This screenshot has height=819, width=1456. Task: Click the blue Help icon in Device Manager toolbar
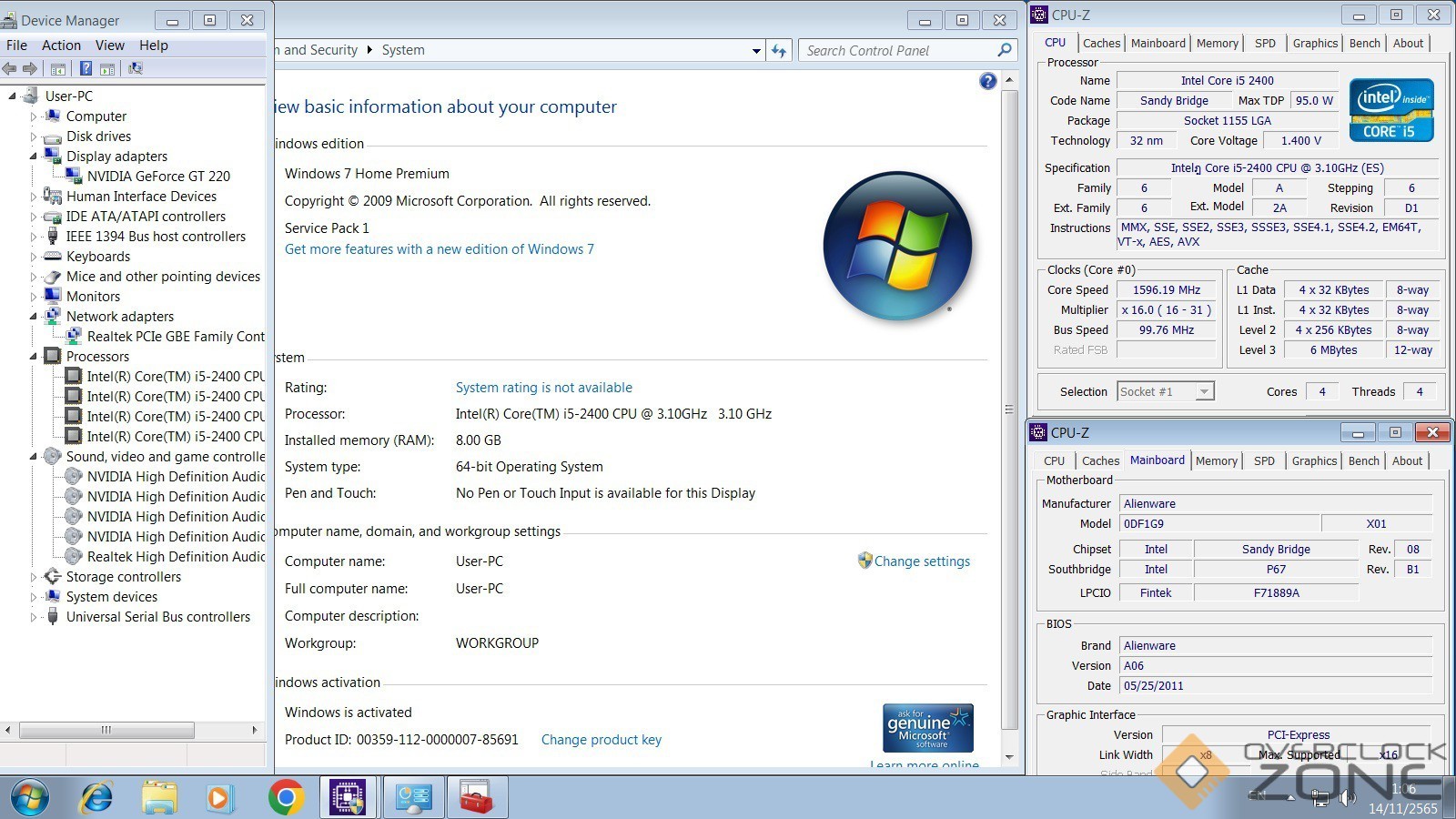[86, 68]
